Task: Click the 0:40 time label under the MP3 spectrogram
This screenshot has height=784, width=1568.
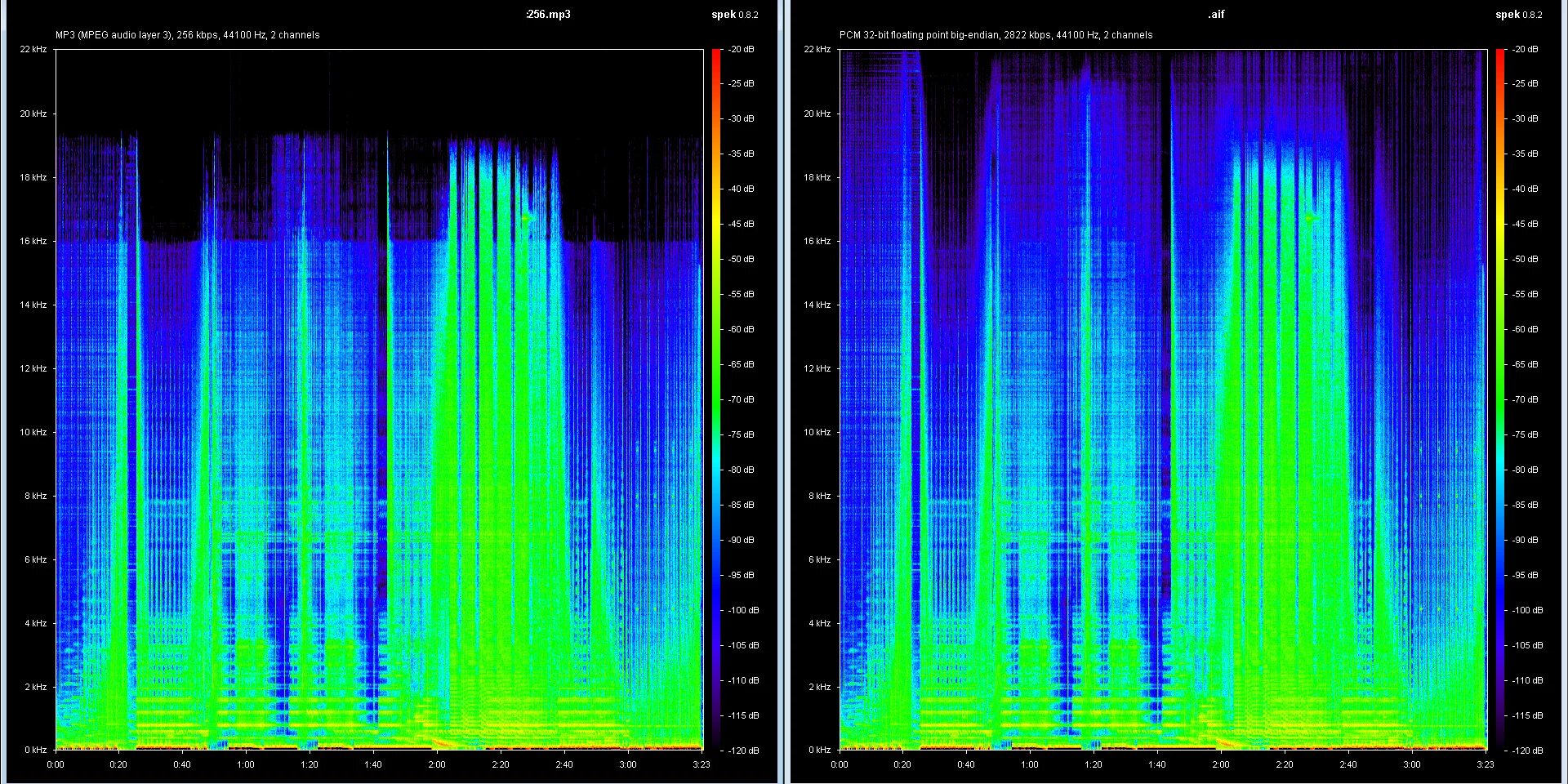Action: tap(182, 764)
